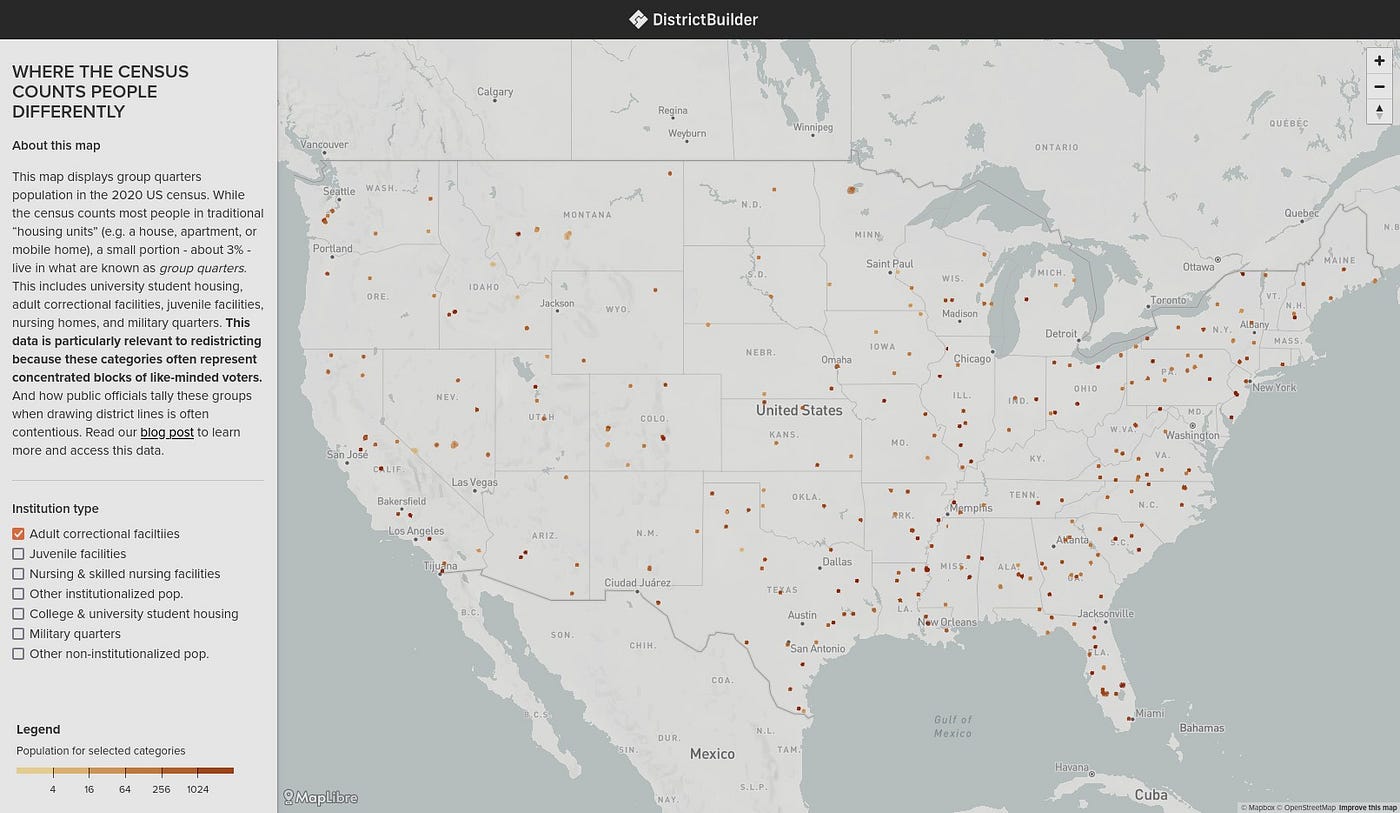1400x813 pixels.
Task: Open the OpenStreetMap attribution link
Action: pos(1305,807)
